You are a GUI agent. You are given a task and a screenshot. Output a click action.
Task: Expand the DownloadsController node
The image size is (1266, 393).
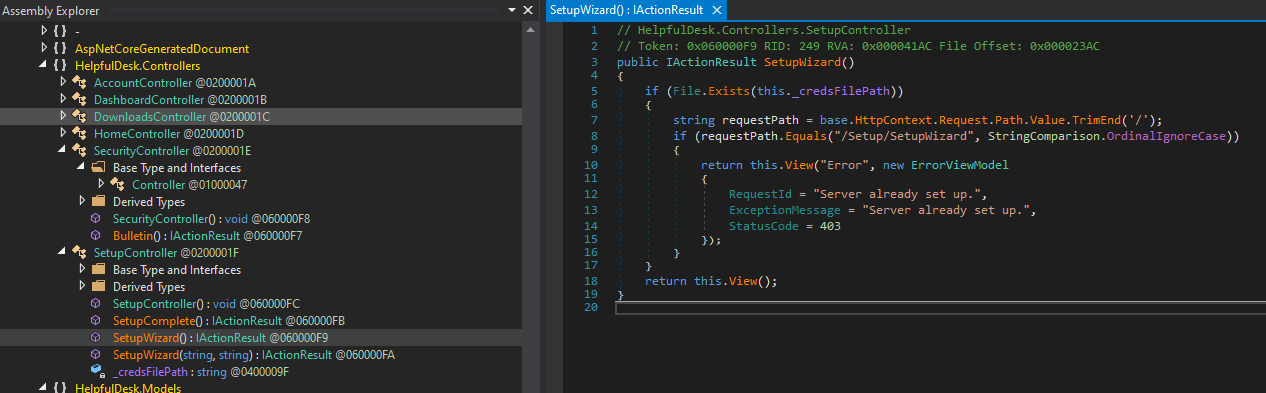[x=64, y=116]
